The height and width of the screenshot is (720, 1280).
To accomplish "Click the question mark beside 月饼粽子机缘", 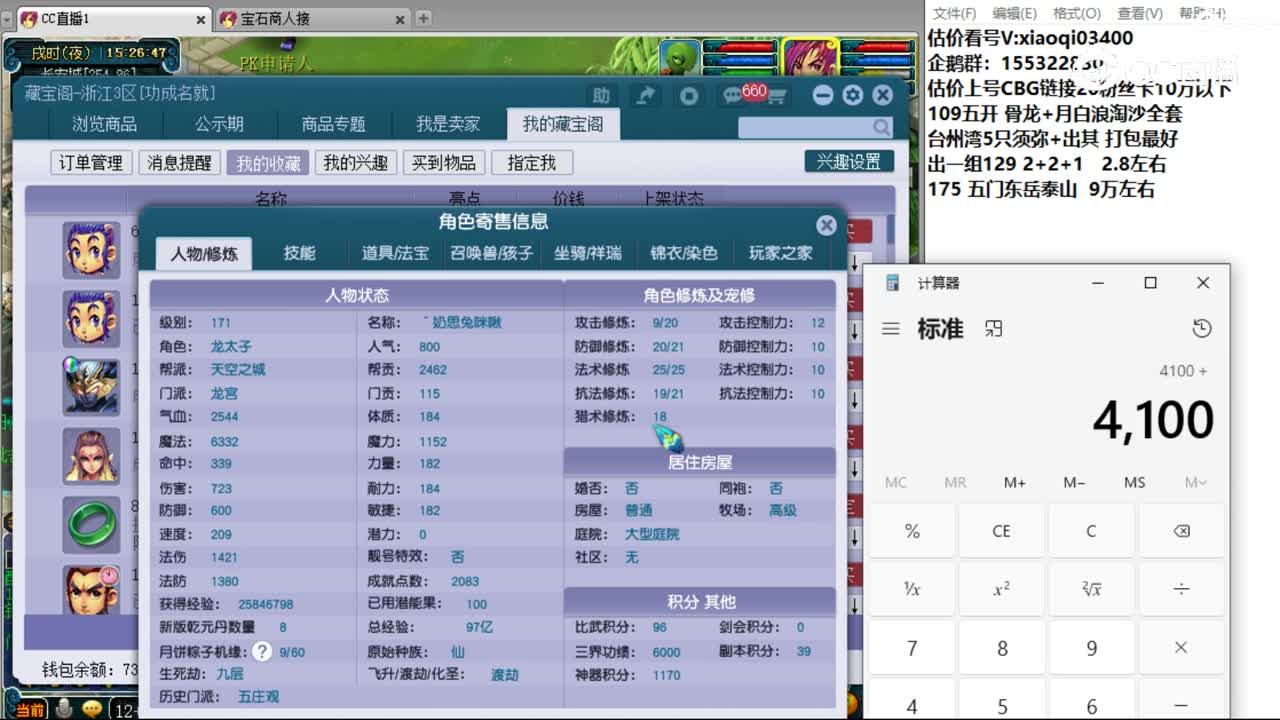I will (x=262, y=651).
